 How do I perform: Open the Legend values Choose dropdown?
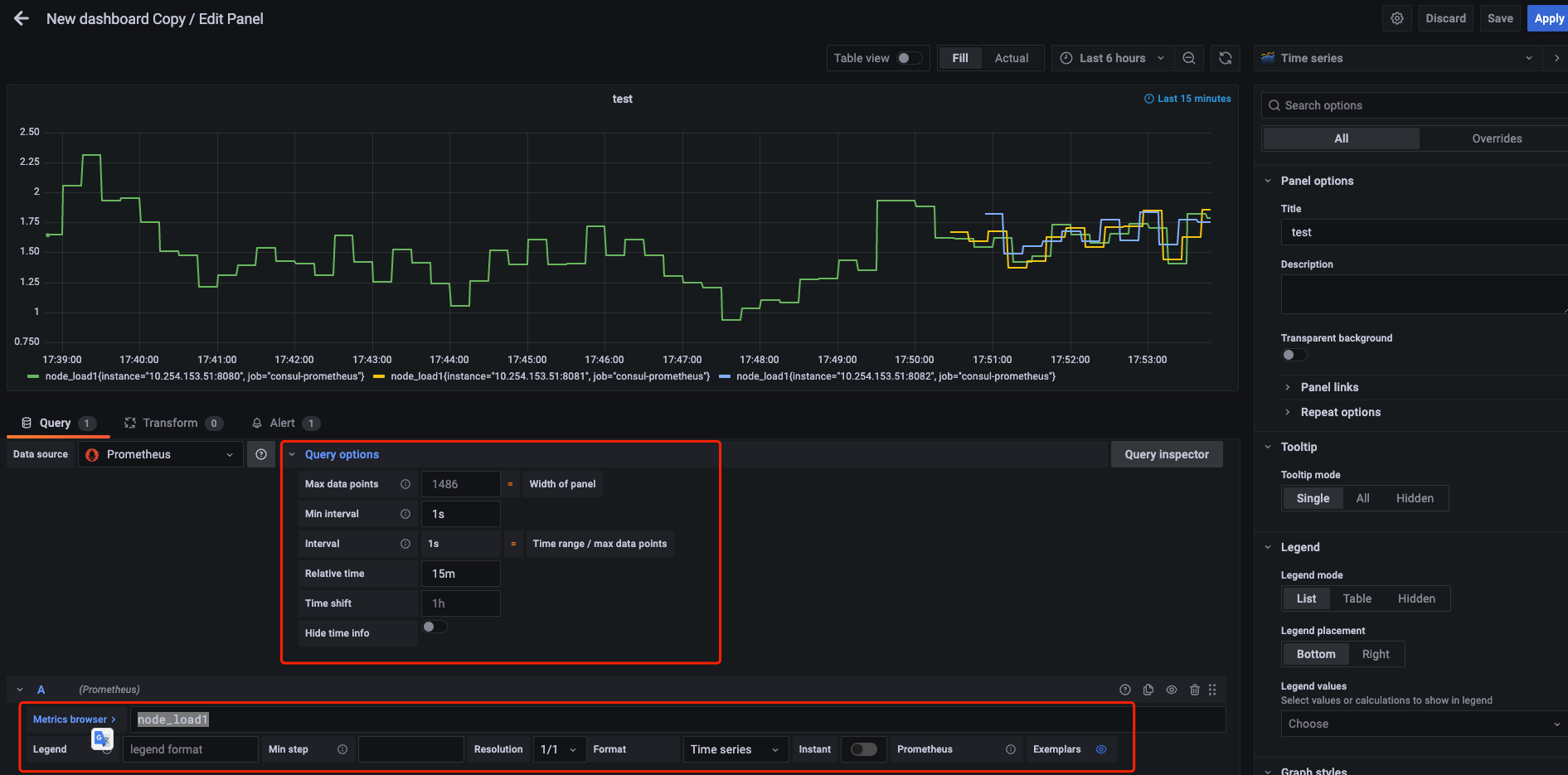1424,724
